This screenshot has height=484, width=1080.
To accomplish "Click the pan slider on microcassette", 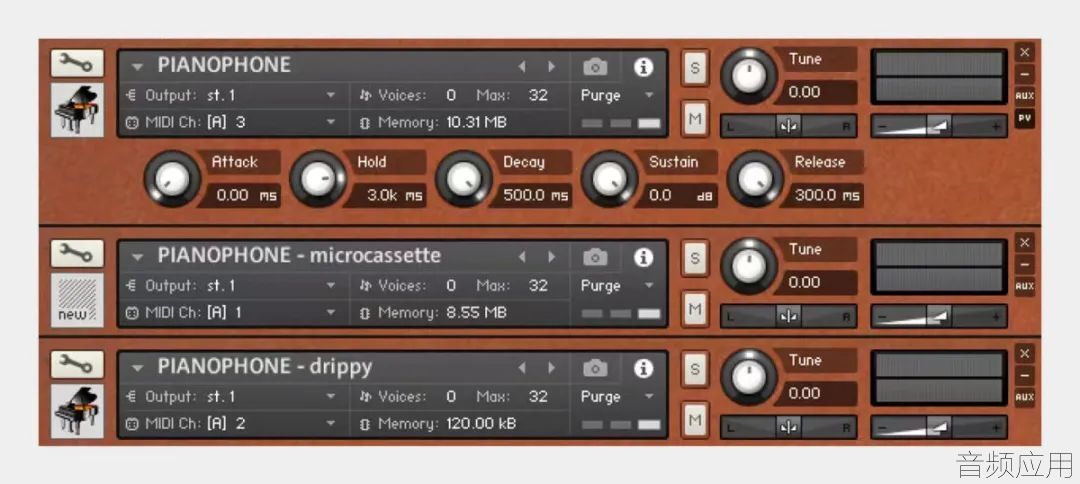I will coord(789,316).
